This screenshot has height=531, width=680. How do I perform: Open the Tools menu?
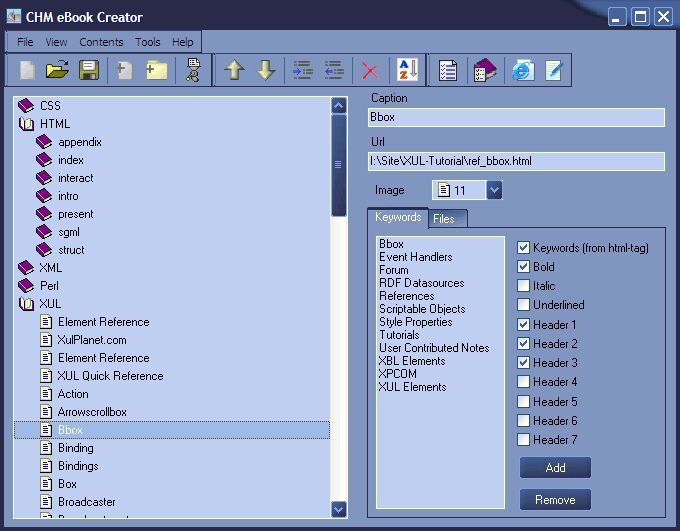[x=147, y=42]
